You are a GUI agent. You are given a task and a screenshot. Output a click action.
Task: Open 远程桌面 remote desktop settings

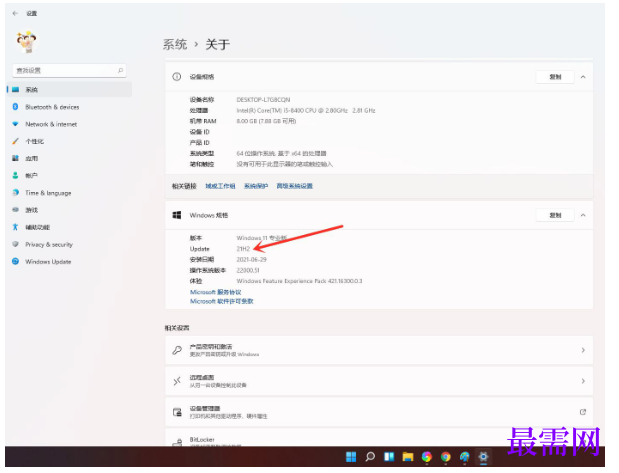[x=379, y=381]
